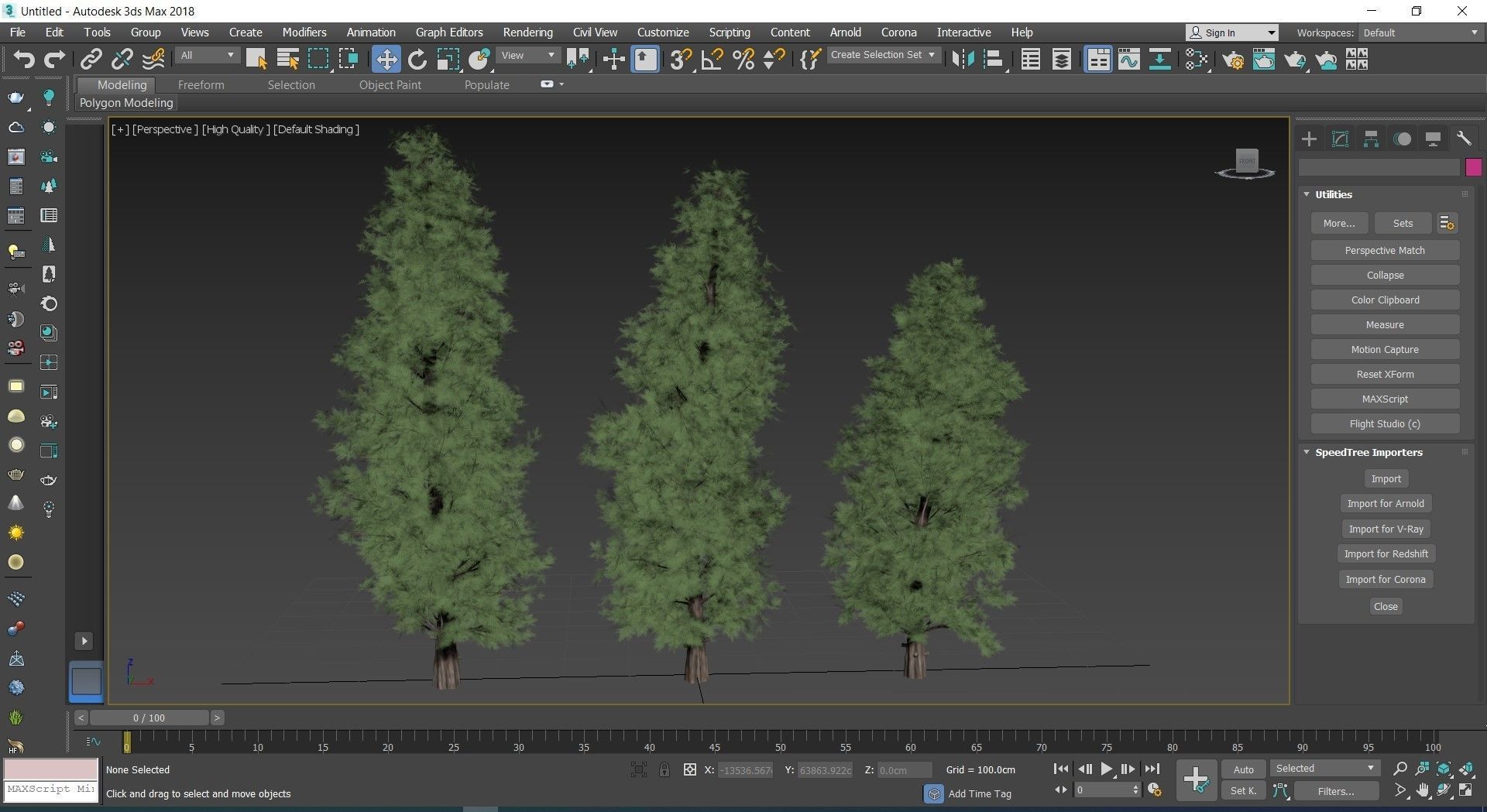Open the ribbon options dropdown arrow
The height and width of the screenshot is (812, 1487).
pyautogui.click(x=561, y=84)
